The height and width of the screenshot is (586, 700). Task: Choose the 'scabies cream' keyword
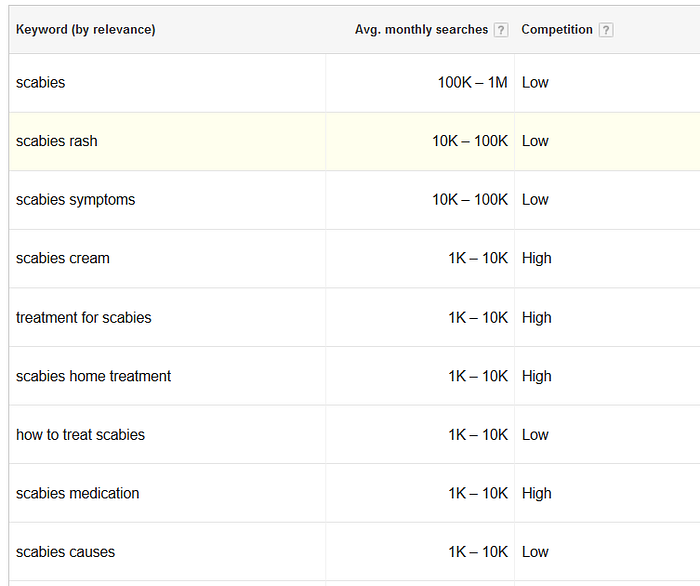(63, 258)
